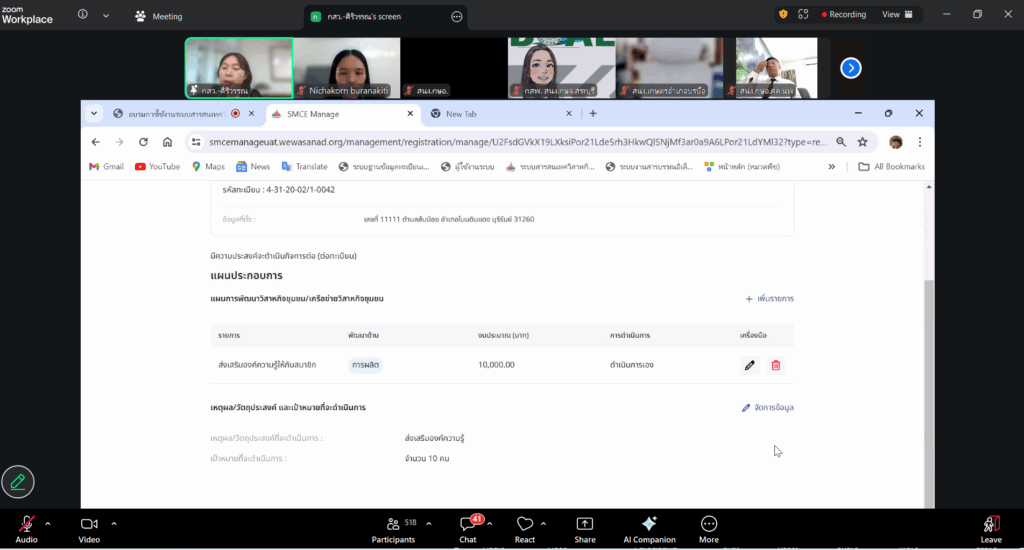Screen dimensions: 1024x550
Task: Click the จัดการข้อมูล manage data link
Action: click(x=767, y=408)
